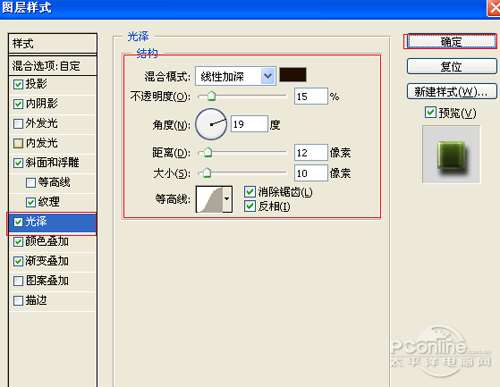
Task: Uncheck the 光泽 satin checkbox
Action: coord(18,222)
